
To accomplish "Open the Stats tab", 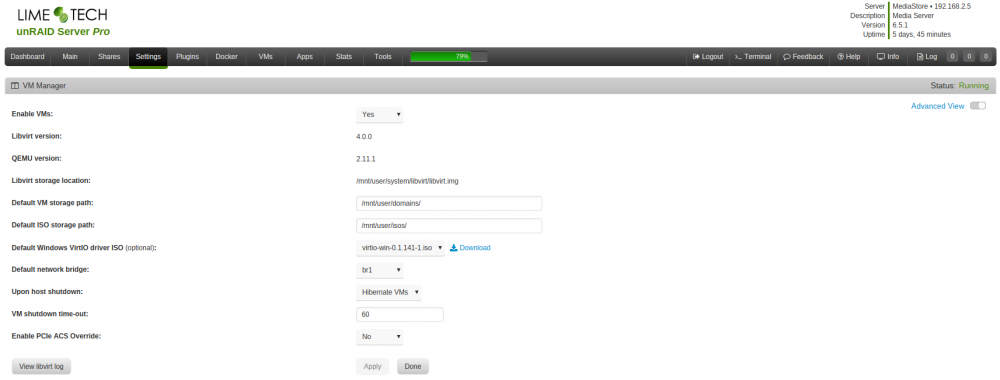I will (344, 57).
